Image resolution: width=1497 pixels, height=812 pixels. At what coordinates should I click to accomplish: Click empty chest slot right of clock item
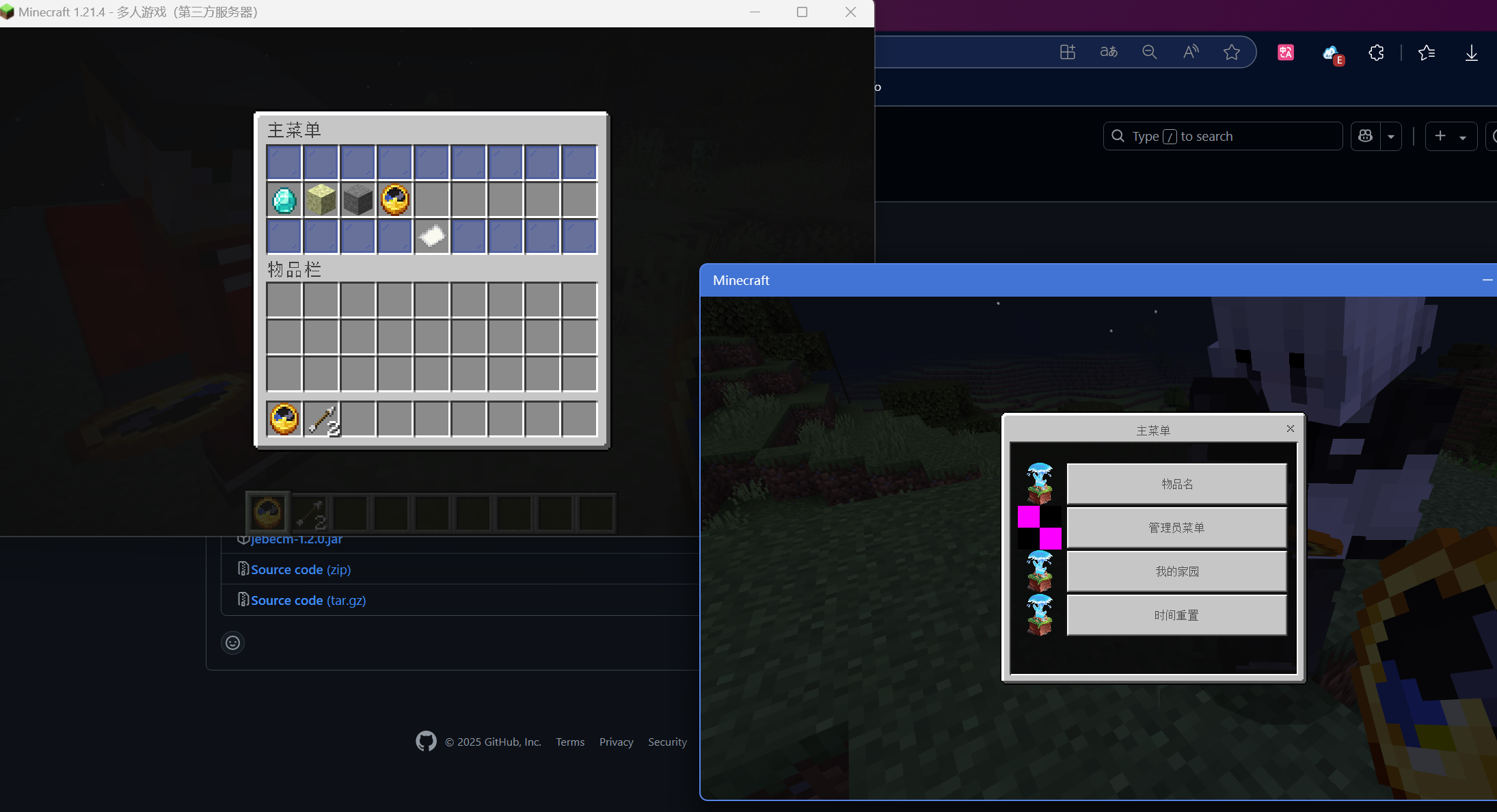432,200
